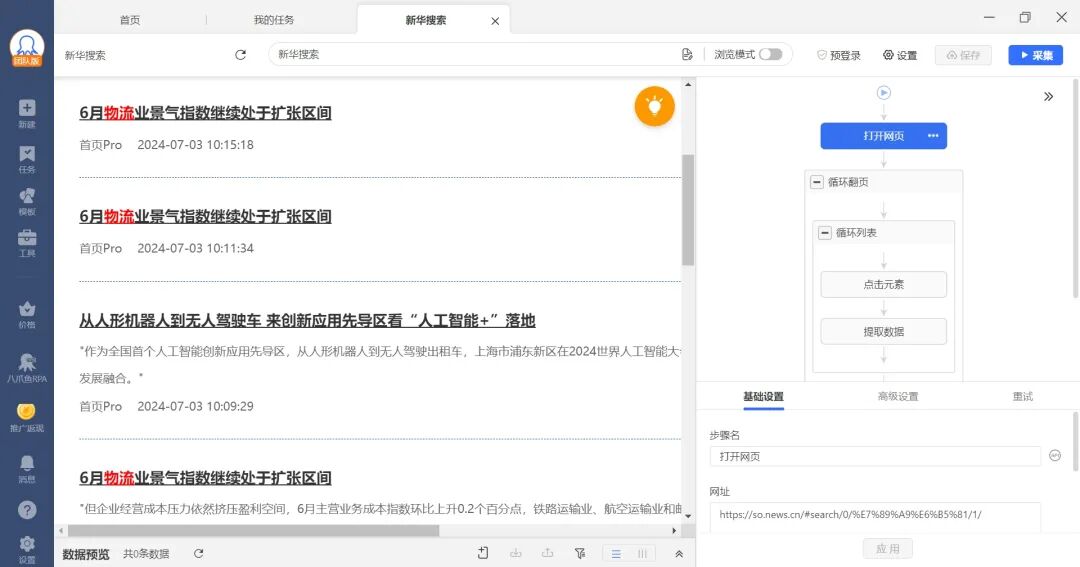Click the scroll-right arrow of horizontal scrollbar

[674, 530]
